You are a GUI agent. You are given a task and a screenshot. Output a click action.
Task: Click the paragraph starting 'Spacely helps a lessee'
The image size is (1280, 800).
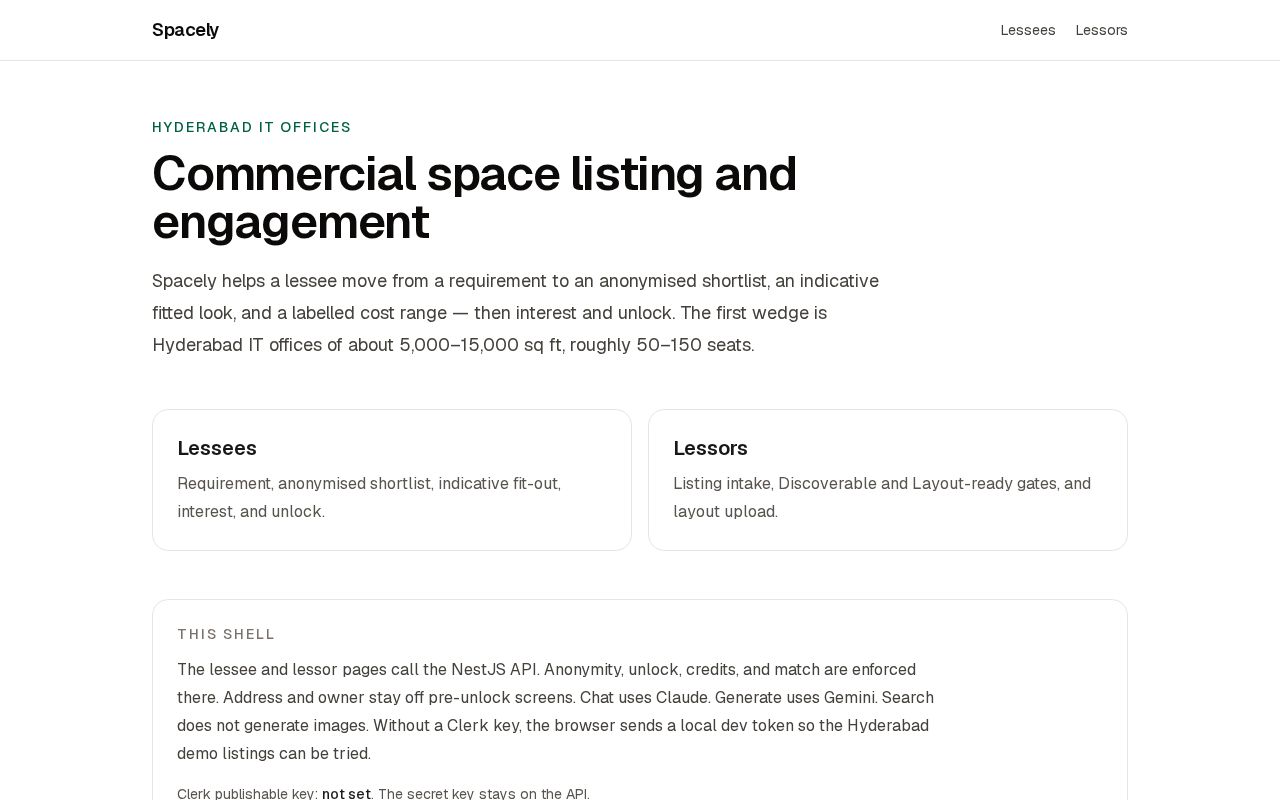pyautogui.click(x=516, y=313)
